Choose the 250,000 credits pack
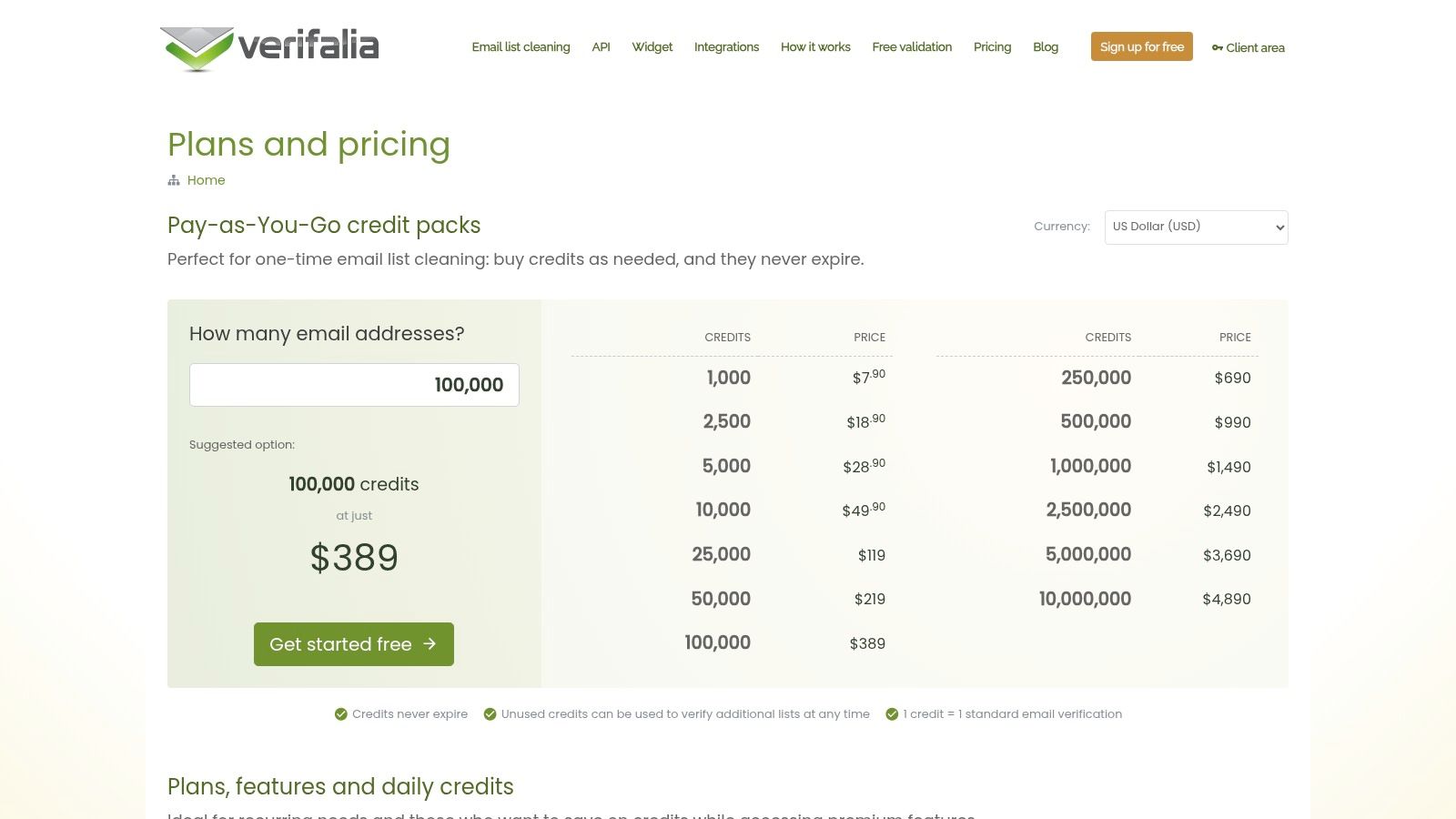This screenshot has height=819, width=1456. [x=1097, y=378]
